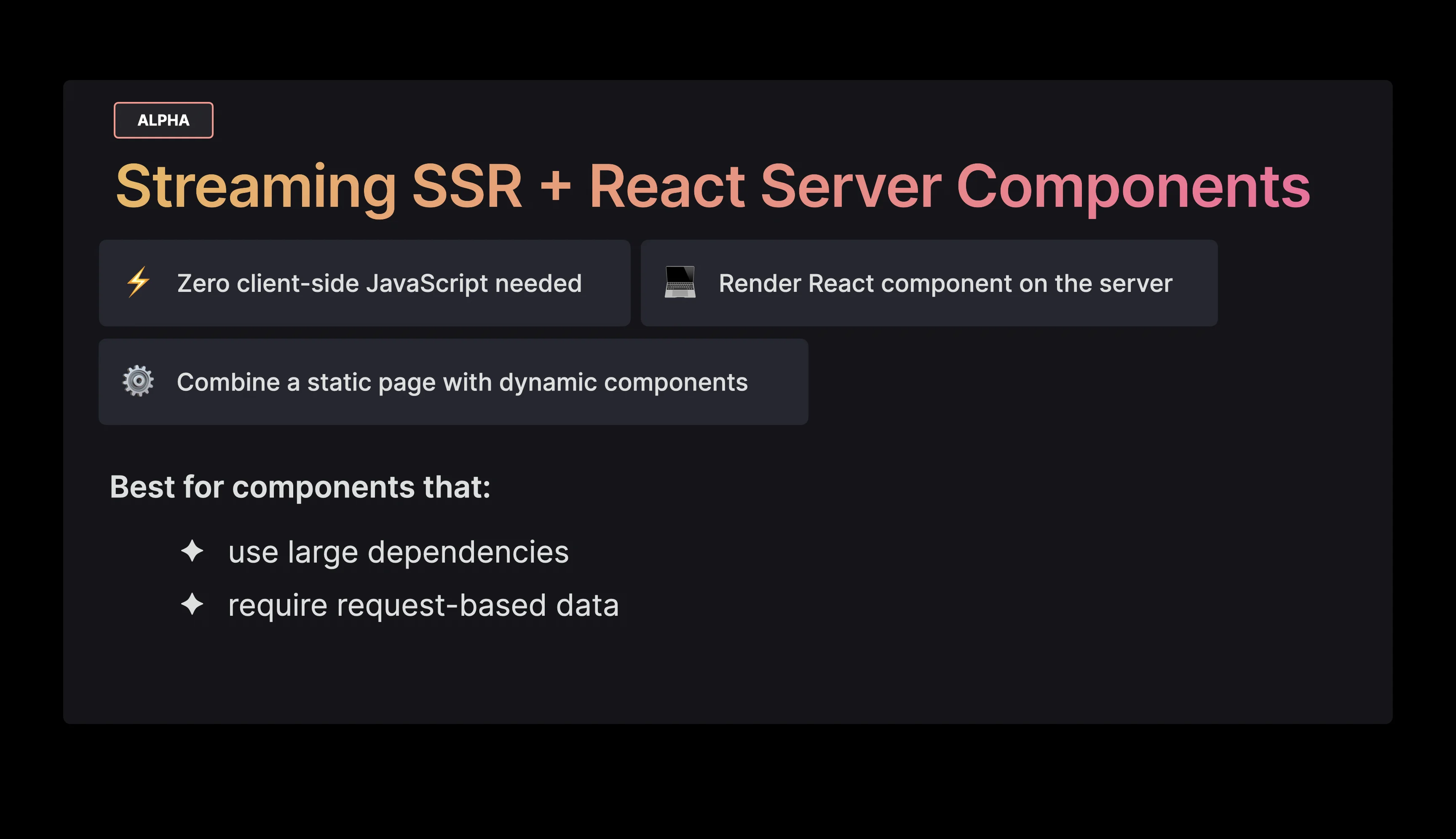Viewport: 1456px width, 839px height.
Task: Click the sparkle bullet before 'use large dependencies'
Action: click(x=192, y=551)
